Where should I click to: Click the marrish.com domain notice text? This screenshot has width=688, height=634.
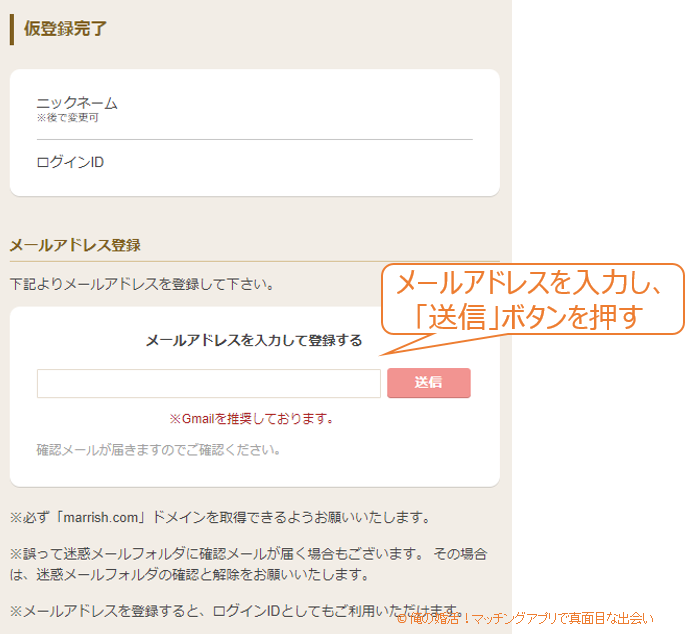pyautogui.click(x=220, y=518)
